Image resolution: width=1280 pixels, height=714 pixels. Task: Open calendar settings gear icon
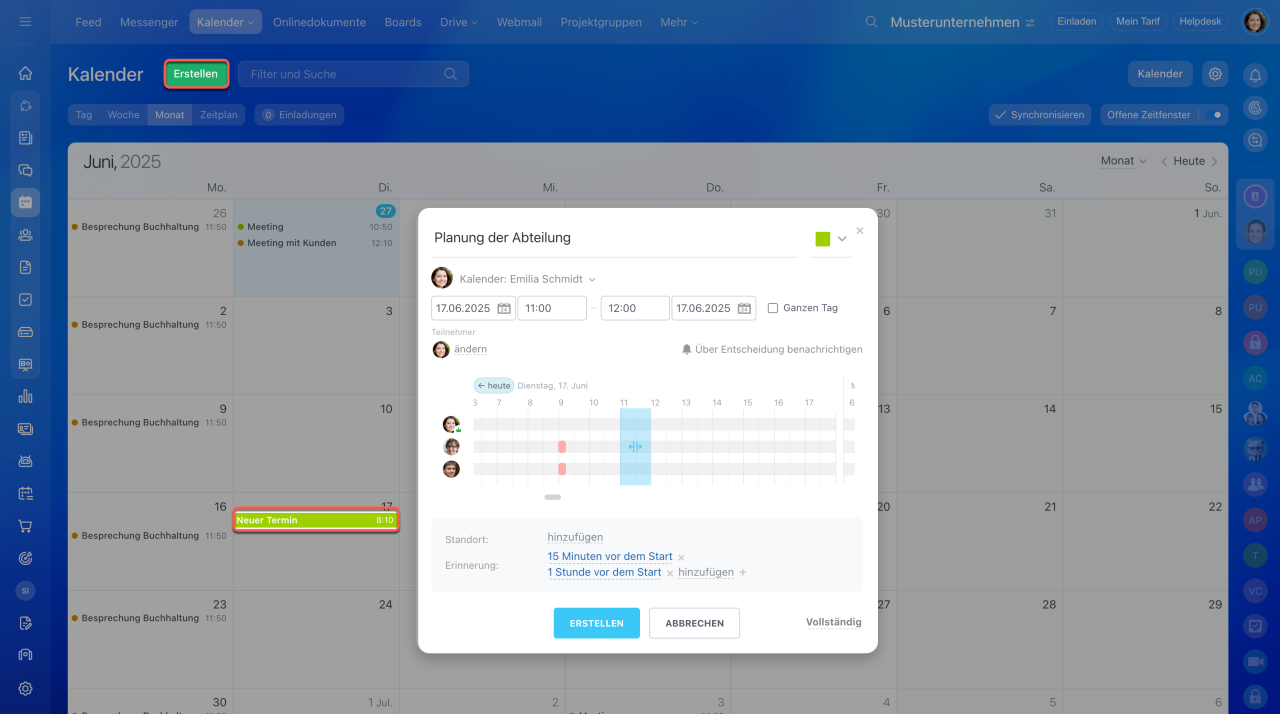coord(1215,74)
